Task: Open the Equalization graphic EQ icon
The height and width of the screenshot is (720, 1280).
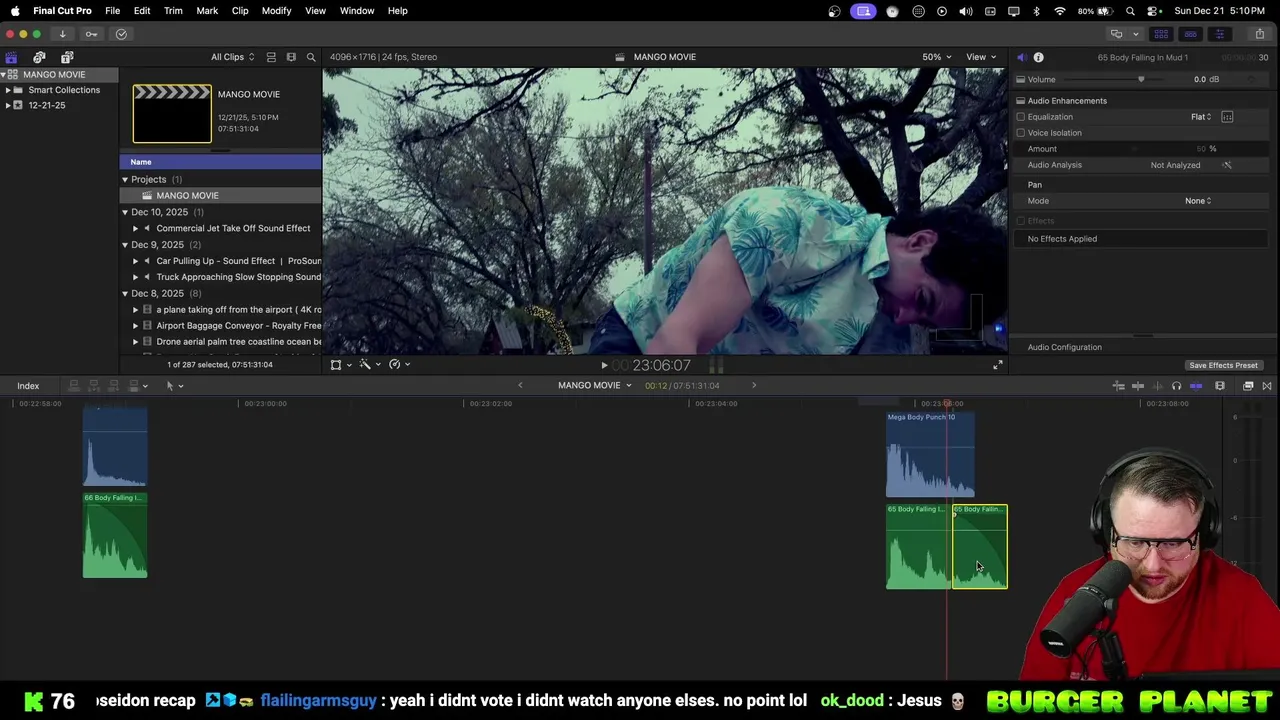Action: (x=1227, y=117)
